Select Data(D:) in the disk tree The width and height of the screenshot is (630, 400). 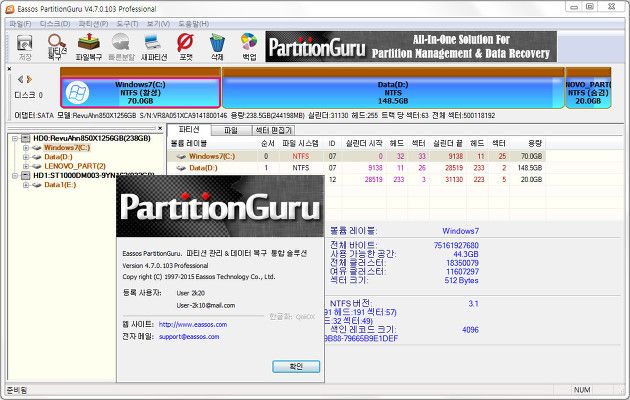click(x=58, y=157)
